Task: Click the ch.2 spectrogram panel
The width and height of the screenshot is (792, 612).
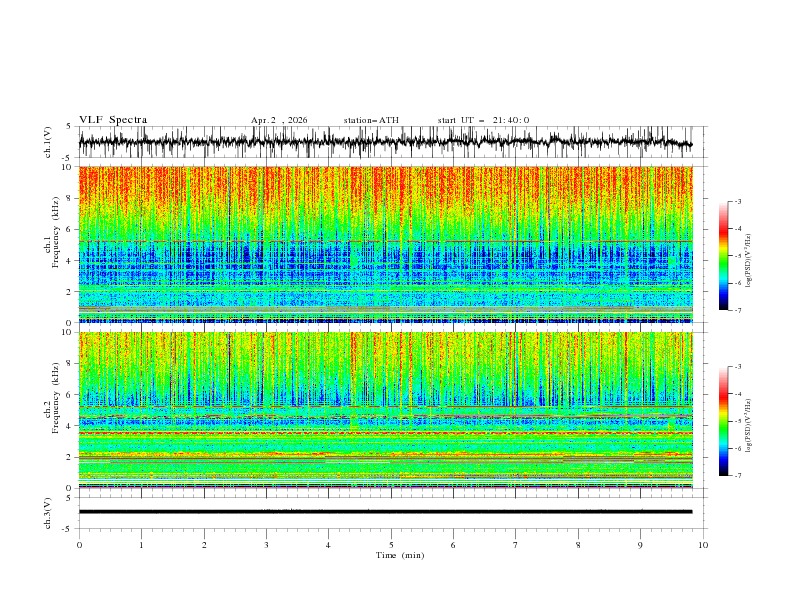Action: [x=386, y=410]
